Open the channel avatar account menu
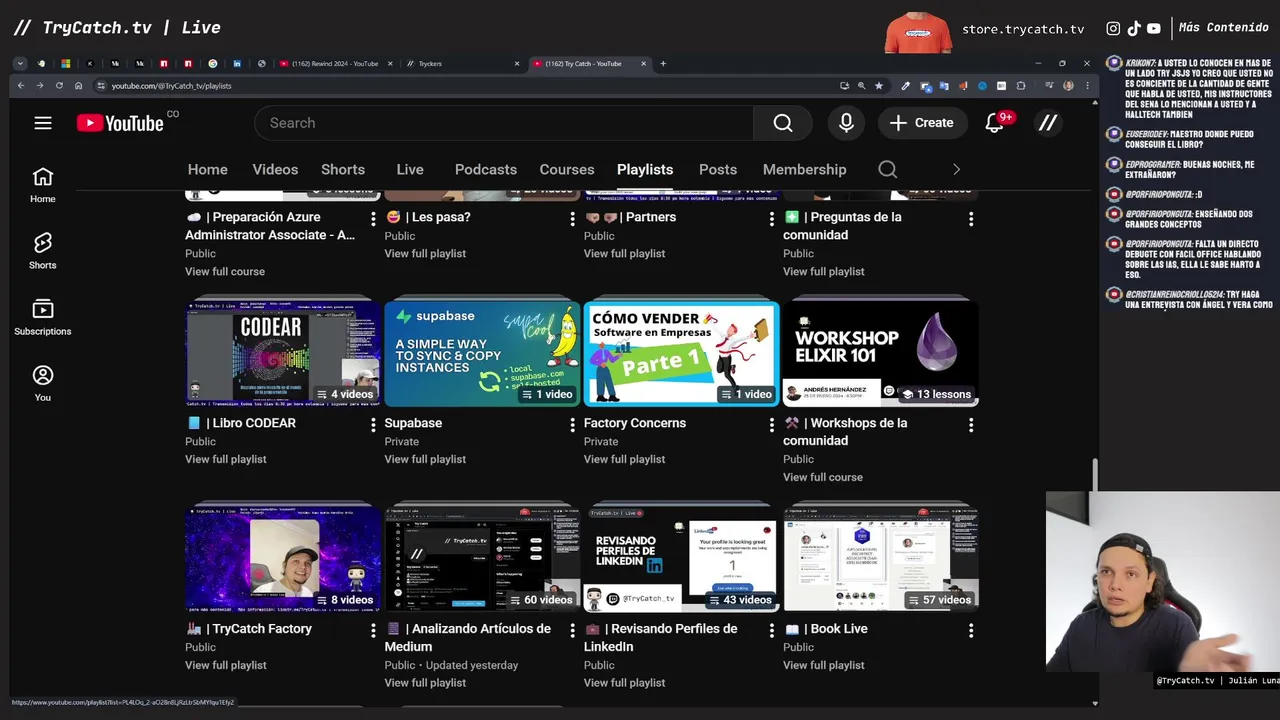 (x=1047, y=123)
